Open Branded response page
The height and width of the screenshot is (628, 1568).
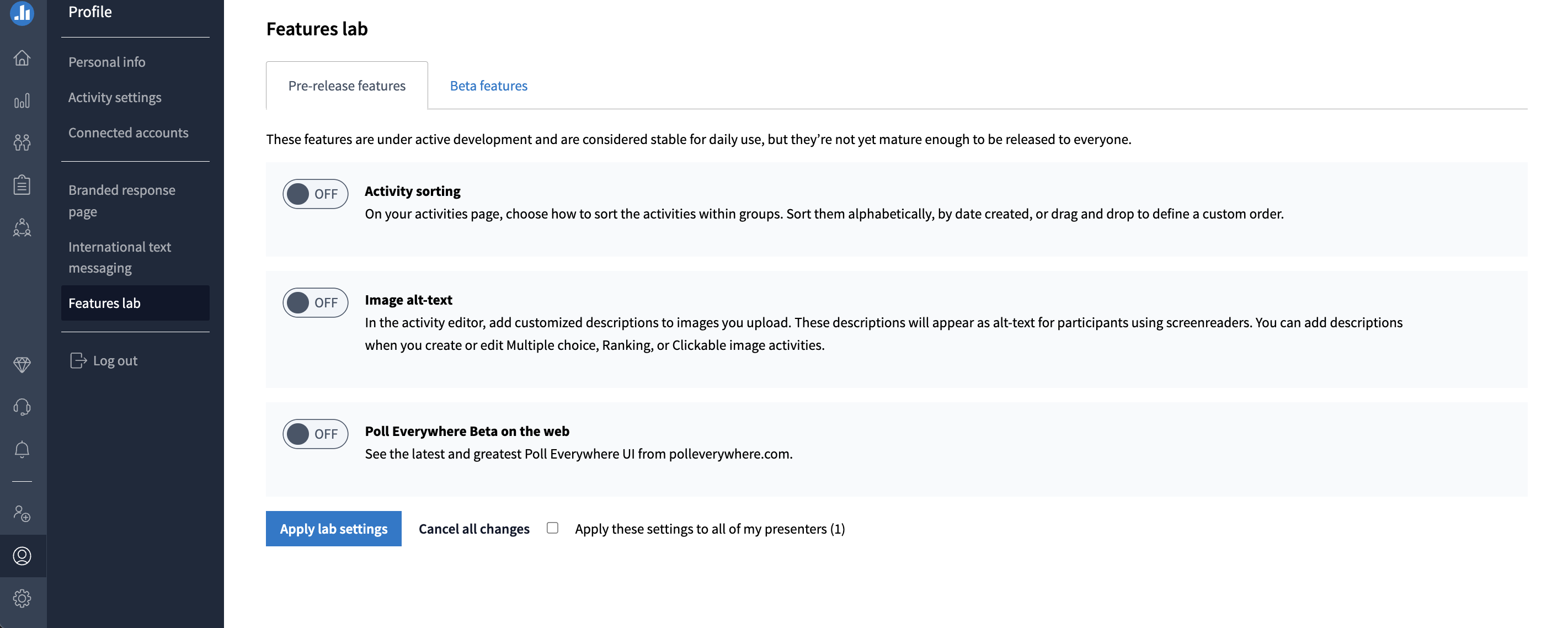122,200
